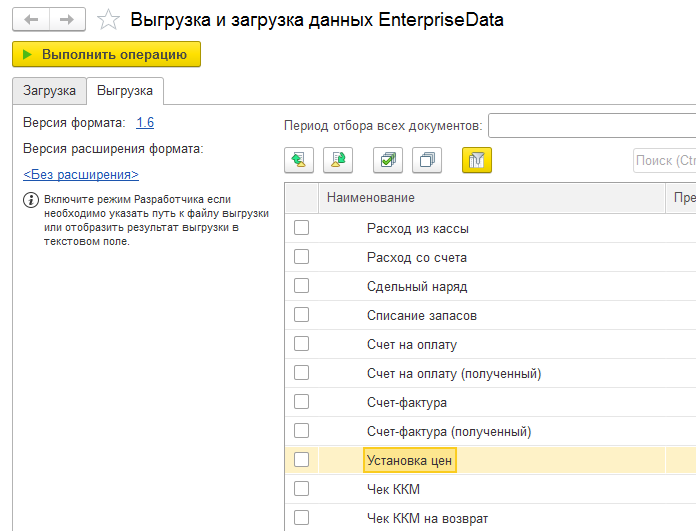Image resolution: width=696 pixels, height=531 pixels.
Task: Click the second toolbar icon with green arrow pointing right
Action: (x=338, y=160)
